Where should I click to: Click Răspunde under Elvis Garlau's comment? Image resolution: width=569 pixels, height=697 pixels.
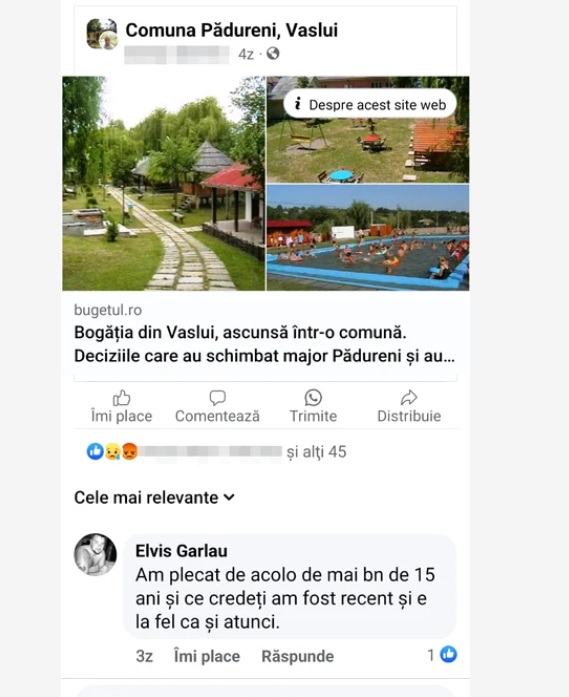pyautogui.click(x=297, y=656)
